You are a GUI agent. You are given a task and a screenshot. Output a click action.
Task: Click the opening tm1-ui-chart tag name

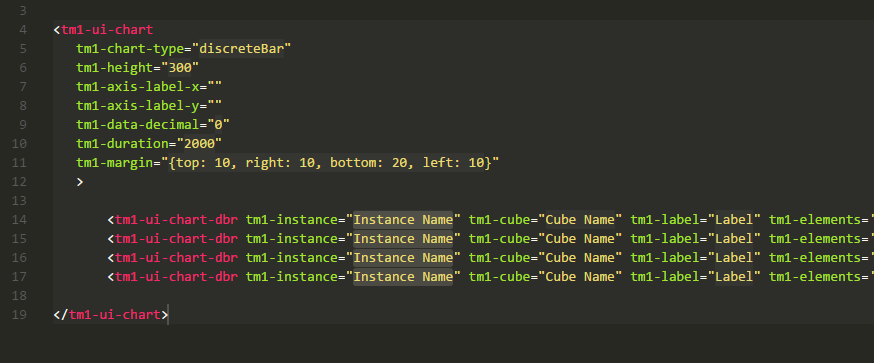pos(107,30)
